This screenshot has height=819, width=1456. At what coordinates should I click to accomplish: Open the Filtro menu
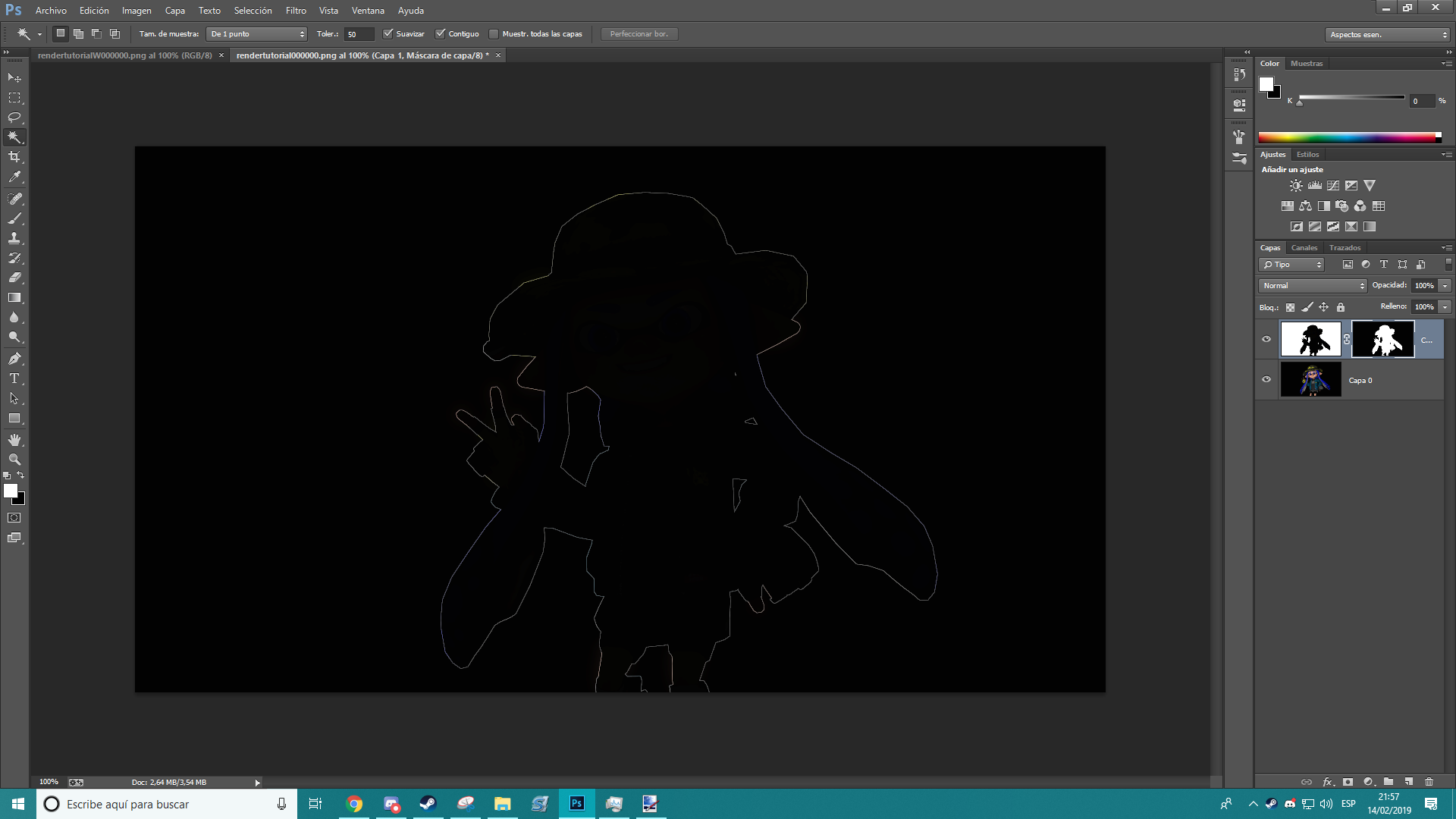click(x=296, y=11)
